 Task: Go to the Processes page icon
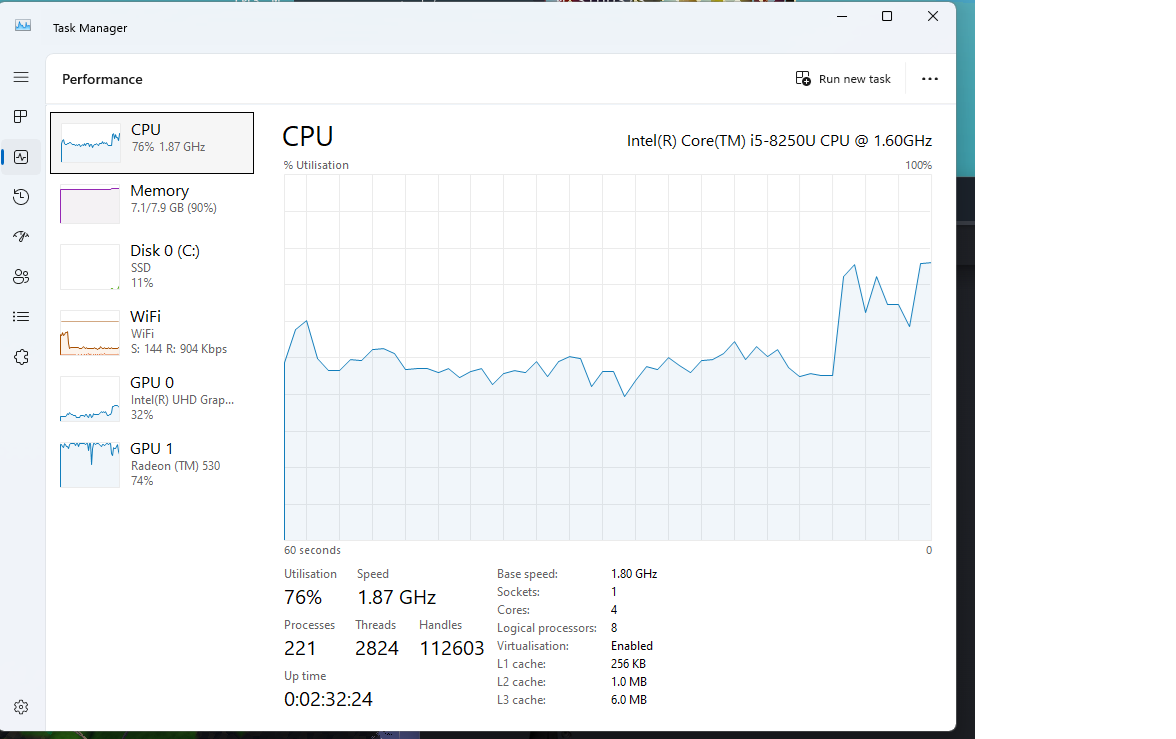(x=21, y=117)
